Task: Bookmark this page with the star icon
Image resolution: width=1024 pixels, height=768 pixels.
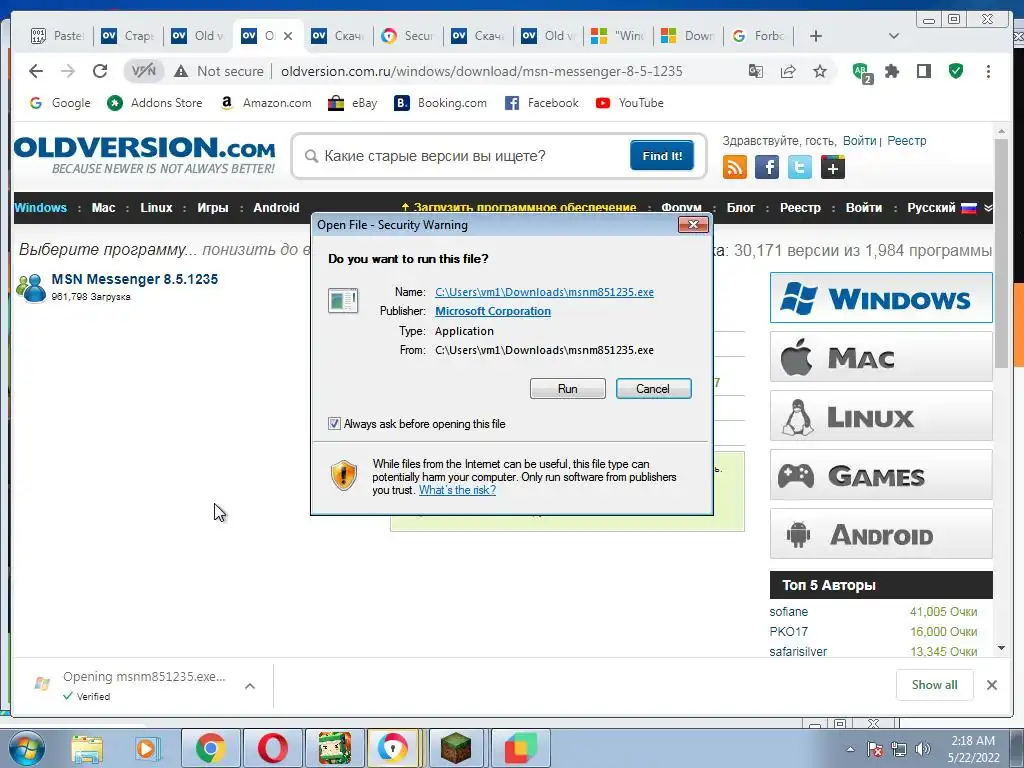Action: 820,71
